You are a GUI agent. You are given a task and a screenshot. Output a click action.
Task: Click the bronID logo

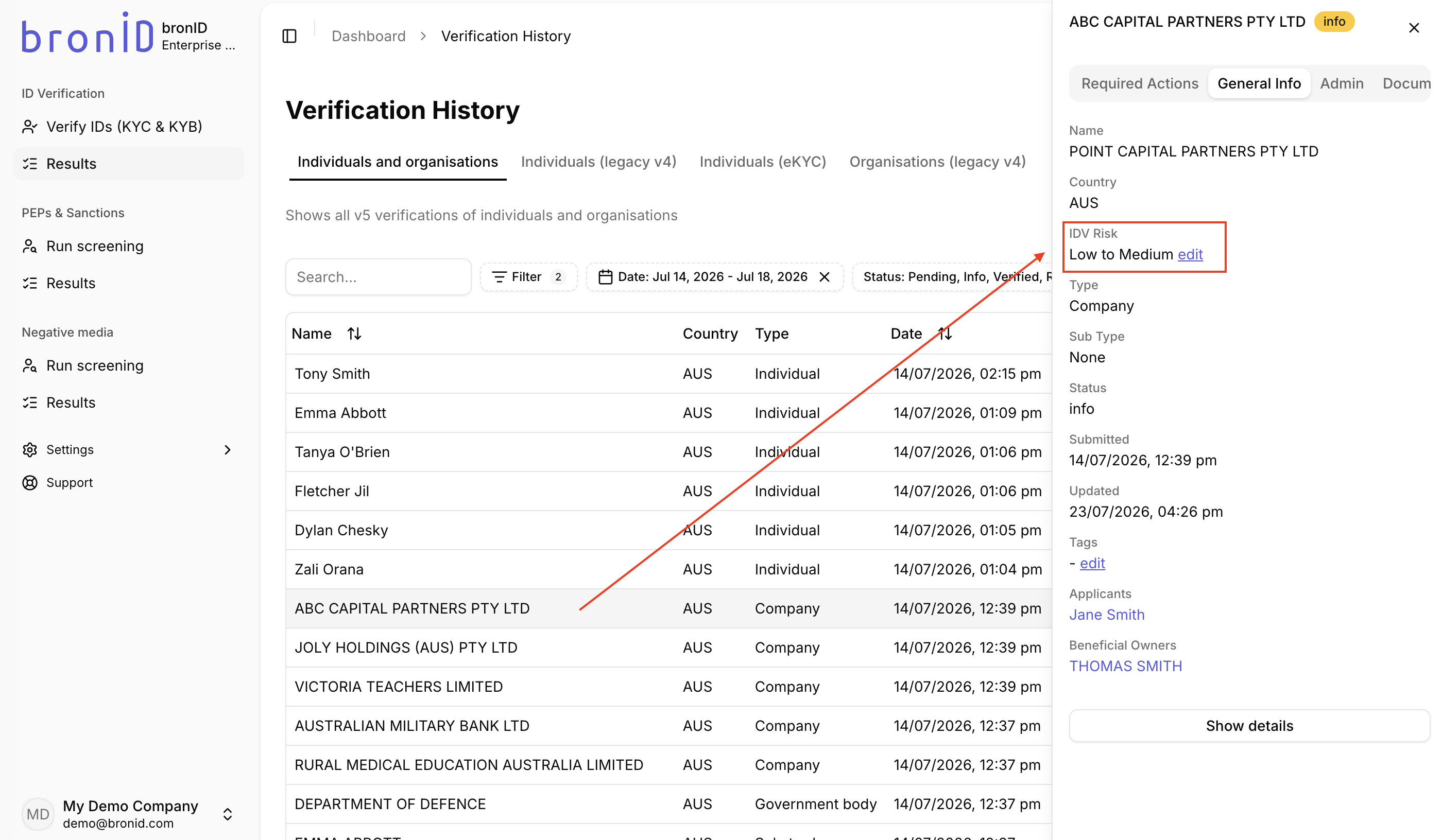88,32
